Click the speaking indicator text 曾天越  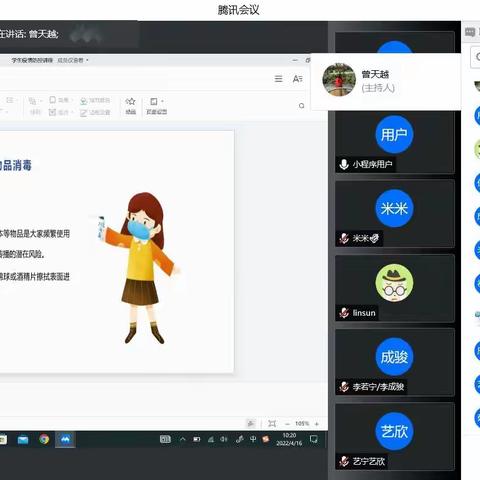pos(44,34)
